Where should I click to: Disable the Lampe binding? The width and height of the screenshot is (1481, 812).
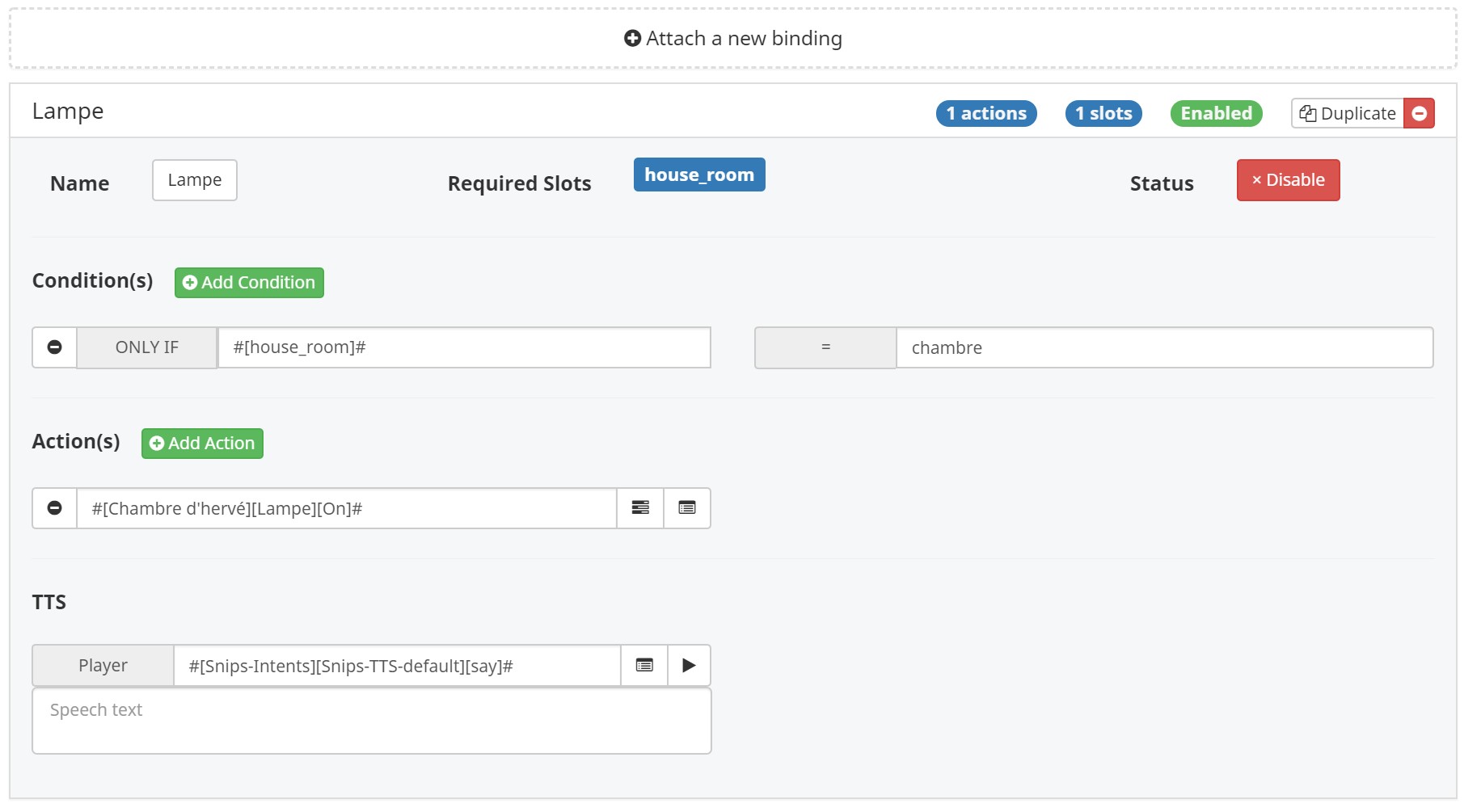click(1288, 180)
